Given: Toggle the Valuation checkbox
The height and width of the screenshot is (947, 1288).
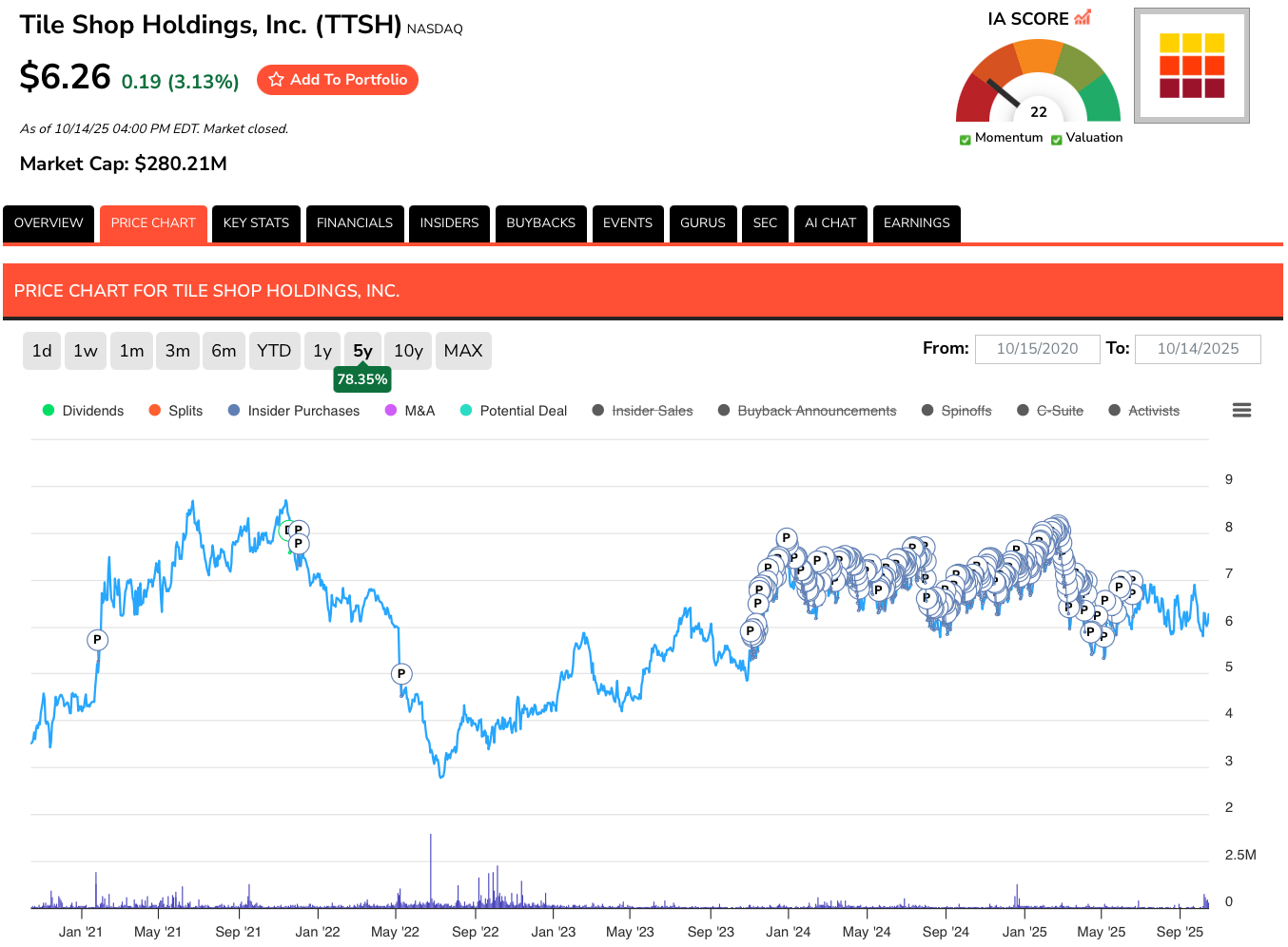Looking at the screenshot, I should (x=1056, y=139).
